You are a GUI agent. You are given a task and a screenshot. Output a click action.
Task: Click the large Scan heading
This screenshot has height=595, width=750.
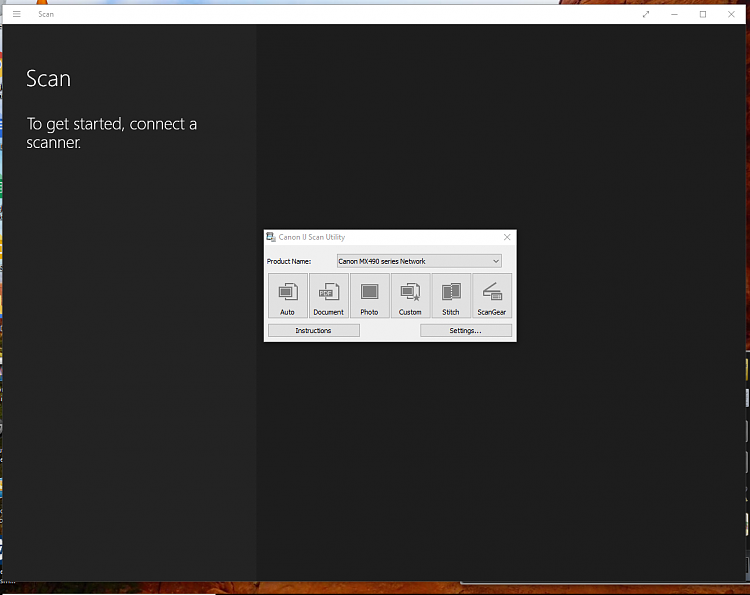tap(48, 79)
